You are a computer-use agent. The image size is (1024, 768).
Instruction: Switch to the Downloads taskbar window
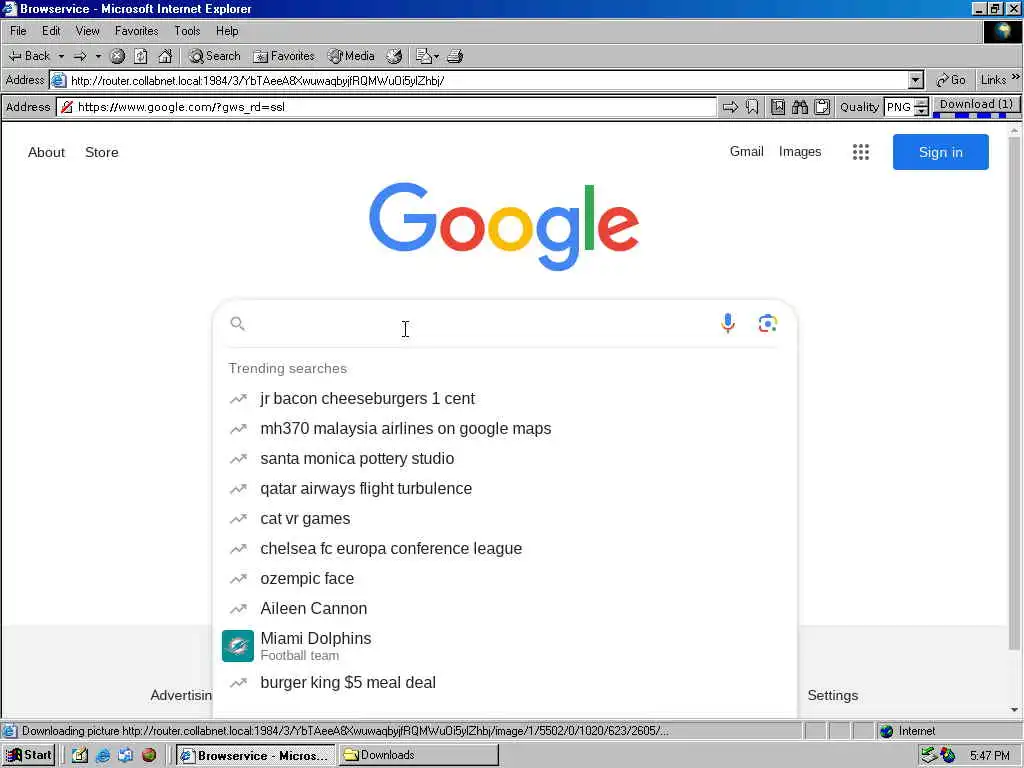click(419, 755)
